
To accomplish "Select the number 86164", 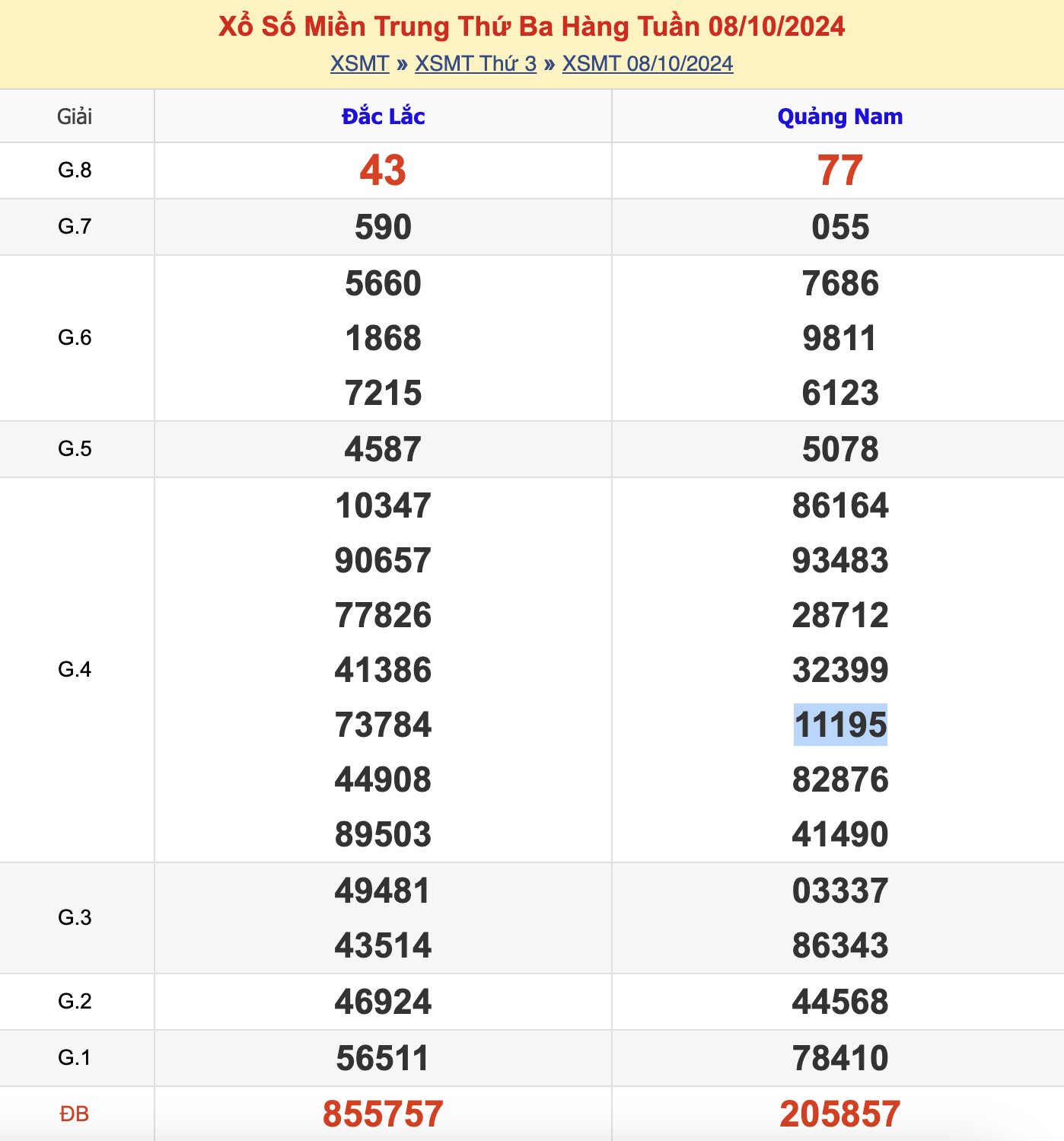I will click(x=840, y=505).
